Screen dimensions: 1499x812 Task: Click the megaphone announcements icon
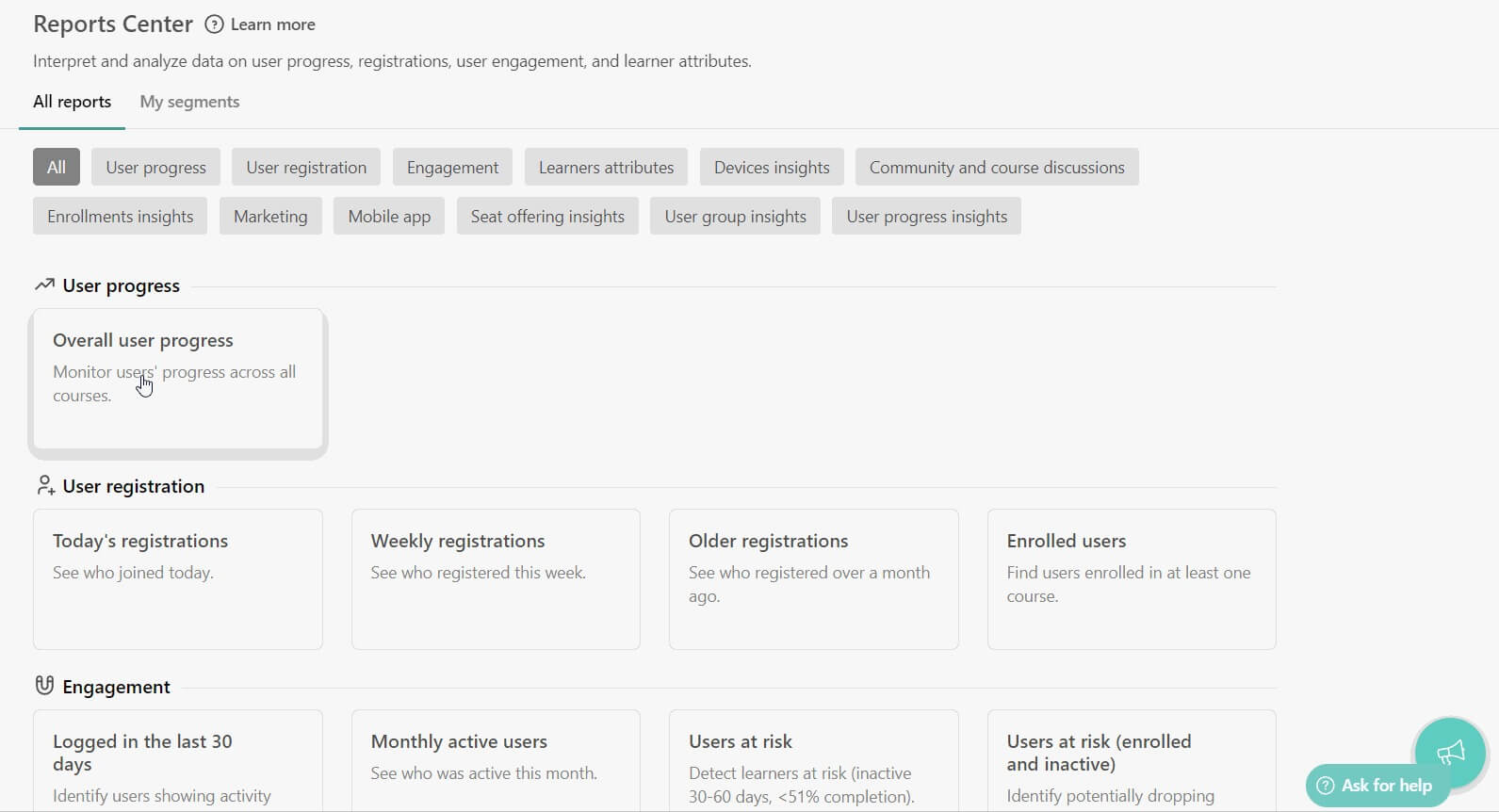1450,752
